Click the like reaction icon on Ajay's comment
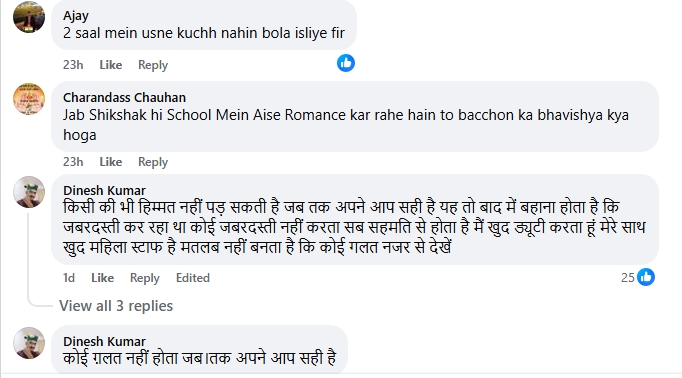Image resolution: width=682 pixels, height=378 pixels. [346, 64]
